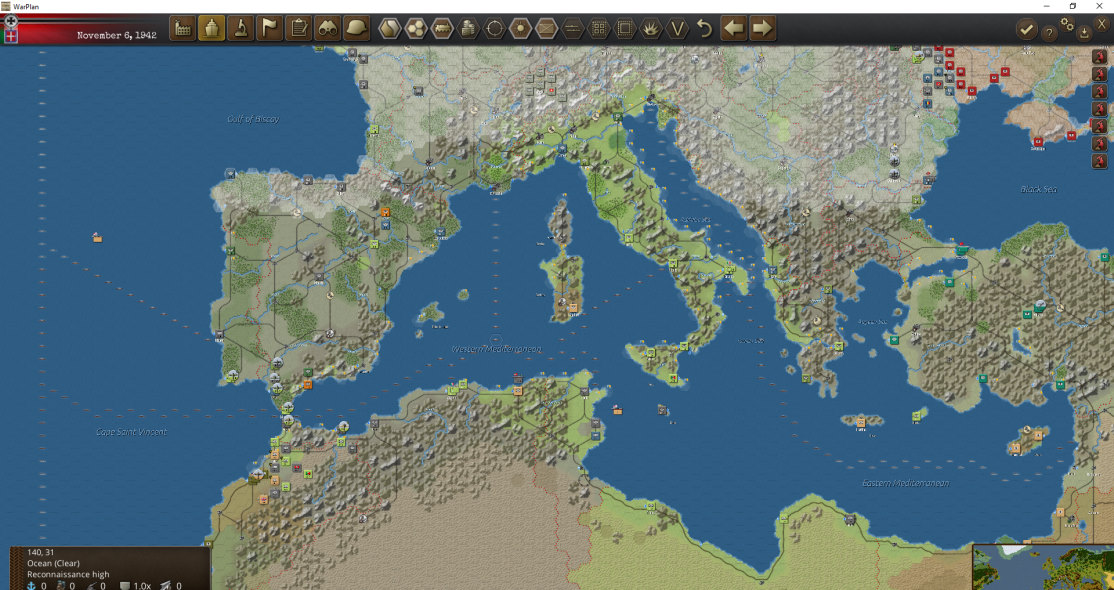Toggle the explosion combat hex overlay
Image resolution: width=1114 pixels, height=590 pixels.
coord(651,29)
